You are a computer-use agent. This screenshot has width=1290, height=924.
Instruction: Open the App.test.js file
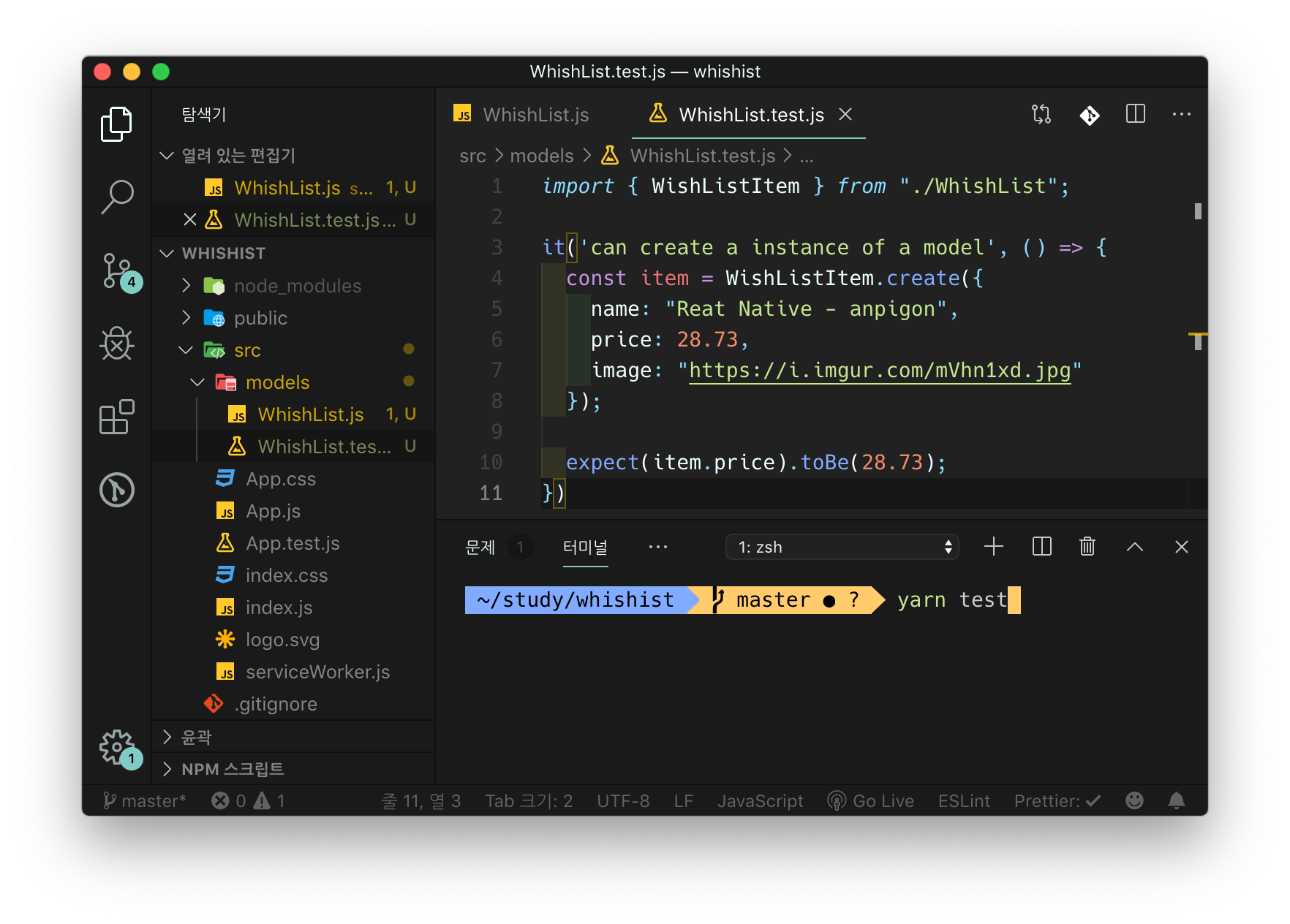pos(293,543)
